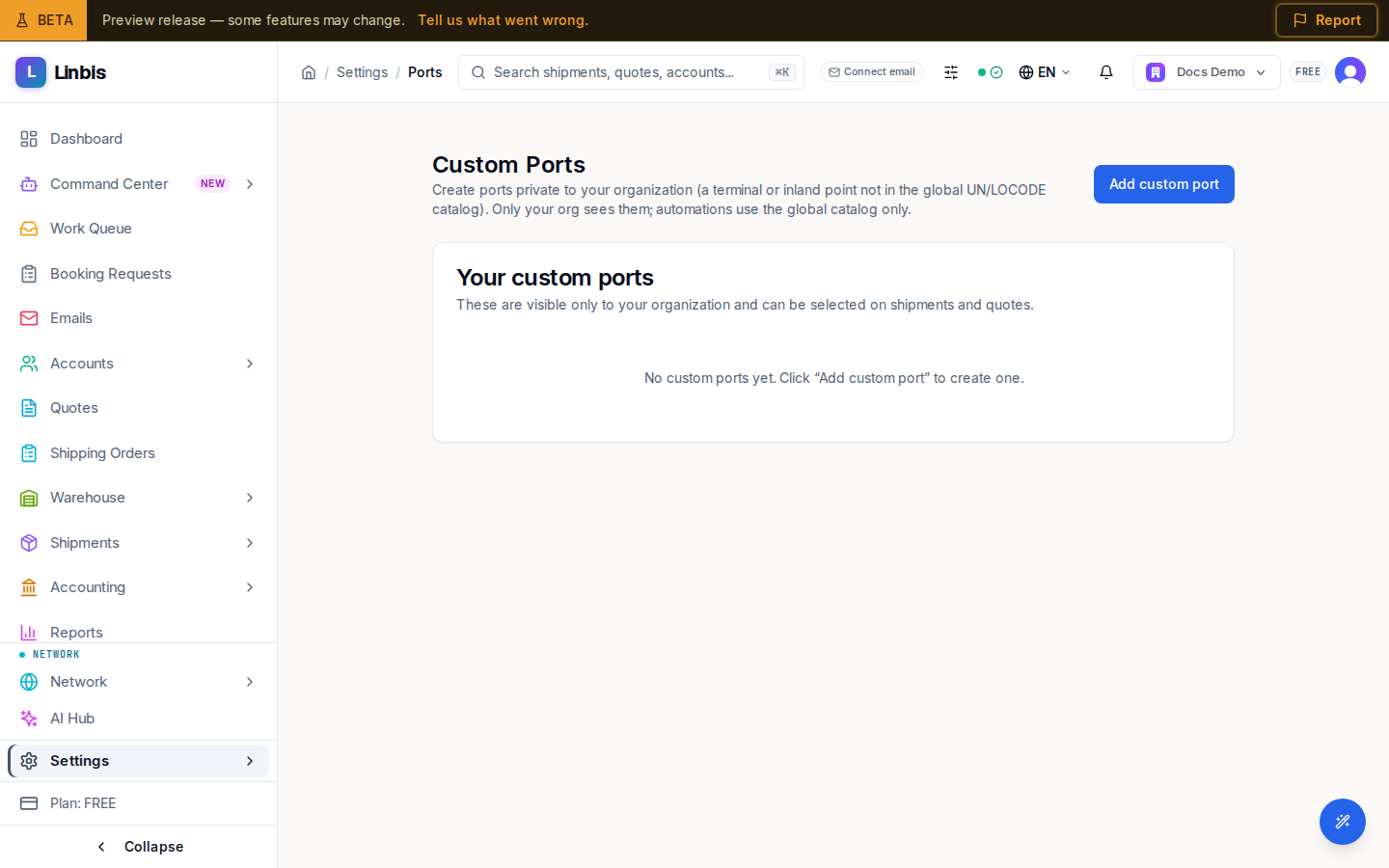View the Plan: FREE billing entry
The width and height of the screenshot is (1389, 868).
(x=139, y=803)
